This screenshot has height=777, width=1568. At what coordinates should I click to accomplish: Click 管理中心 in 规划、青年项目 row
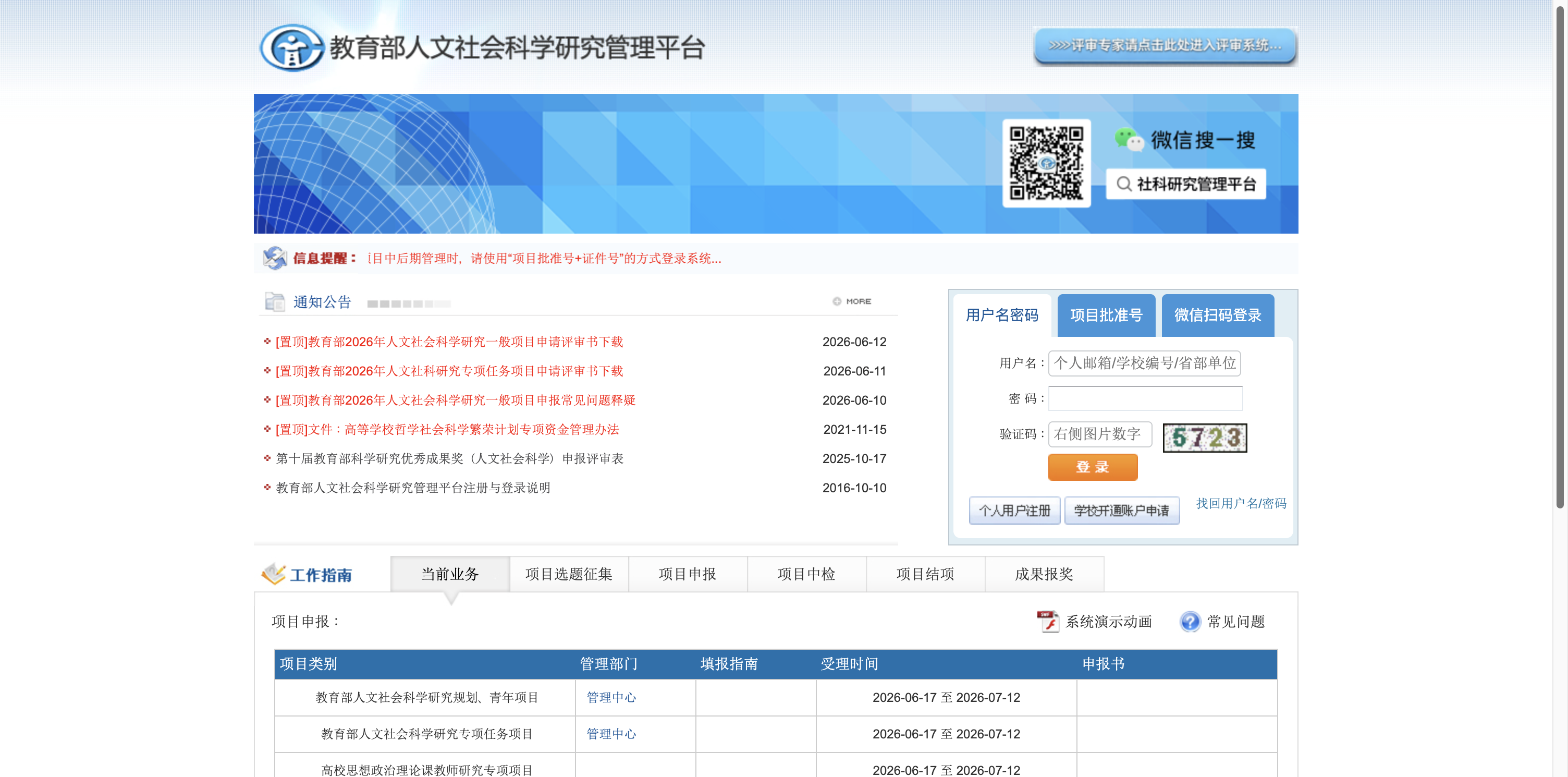pyautogui.click(x=611, y=698)
